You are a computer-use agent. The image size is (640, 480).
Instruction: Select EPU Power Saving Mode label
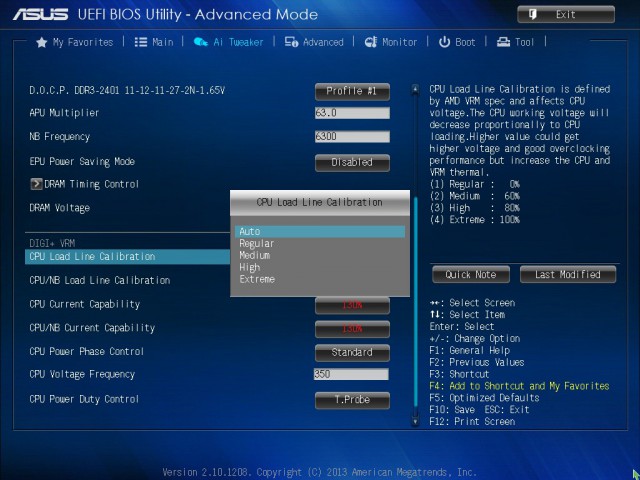(x=82, y=162)
